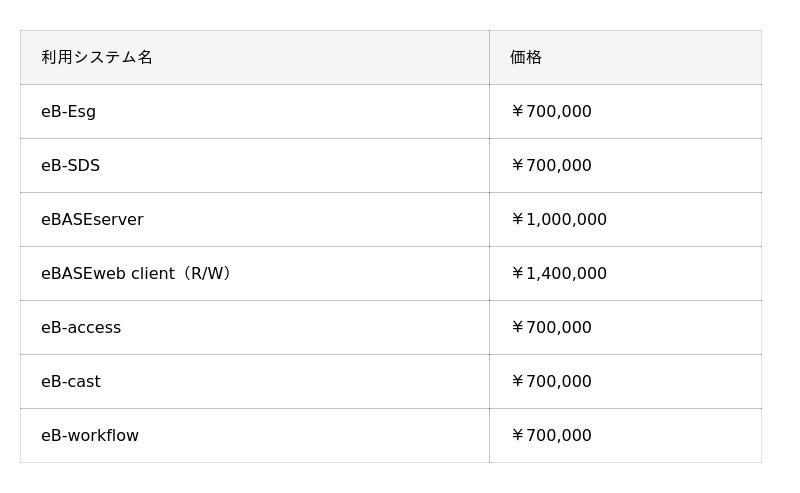The width and height of the screenshot is (800, 493).
Task: Select the eB-workflow system name
Action: pos(90,435)
